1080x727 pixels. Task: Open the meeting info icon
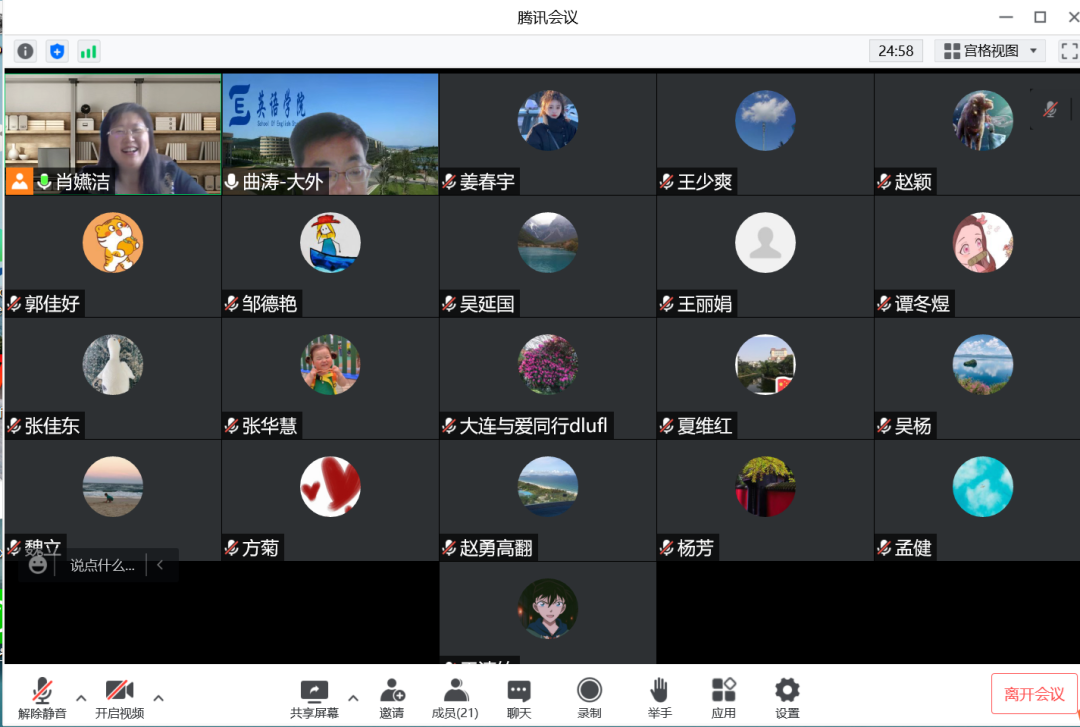pyautogui.click(x=25, y=51)
